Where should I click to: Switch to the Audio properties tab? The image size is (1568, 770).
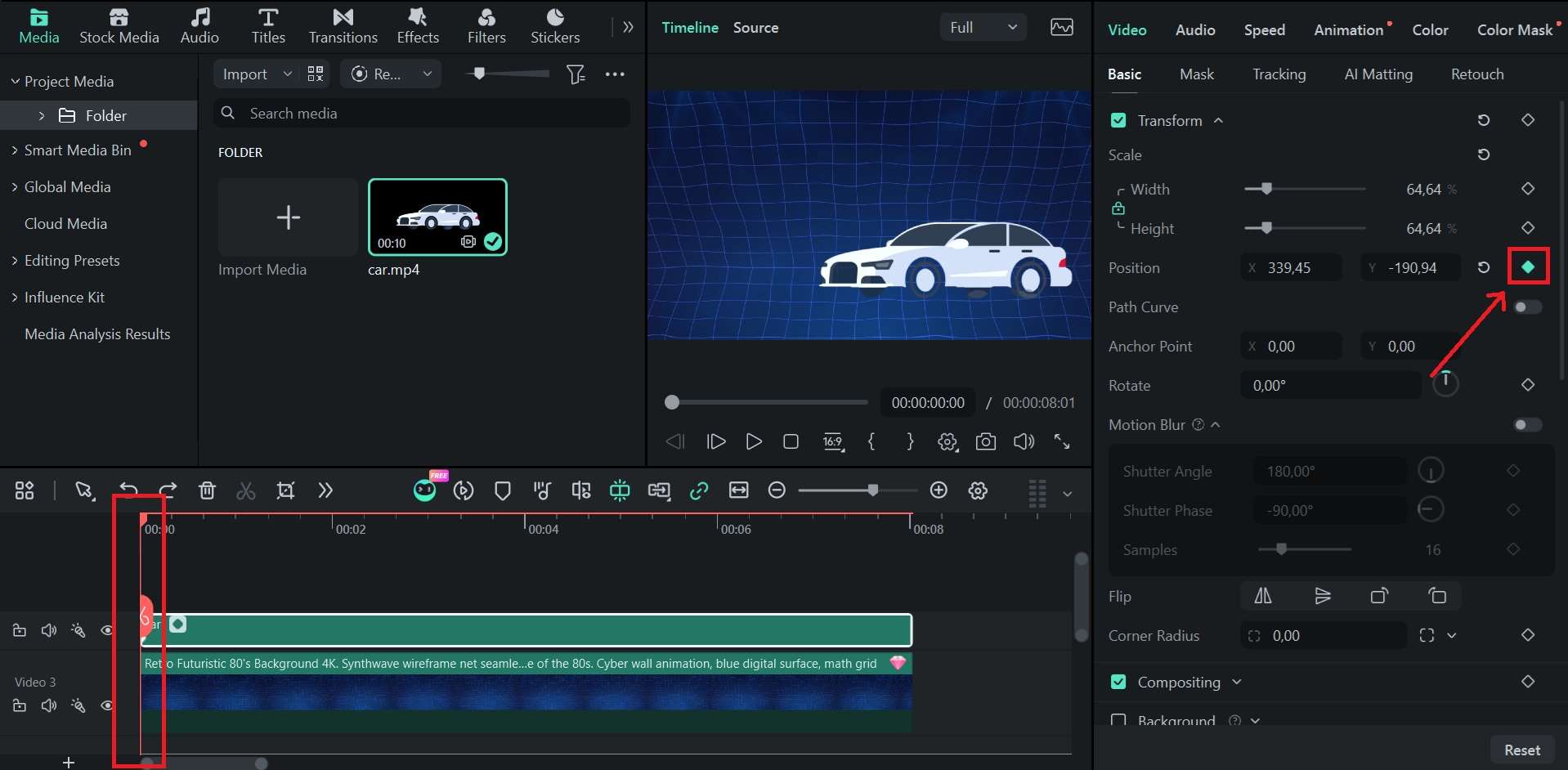pyautogui.click(x=1195, y=29)
